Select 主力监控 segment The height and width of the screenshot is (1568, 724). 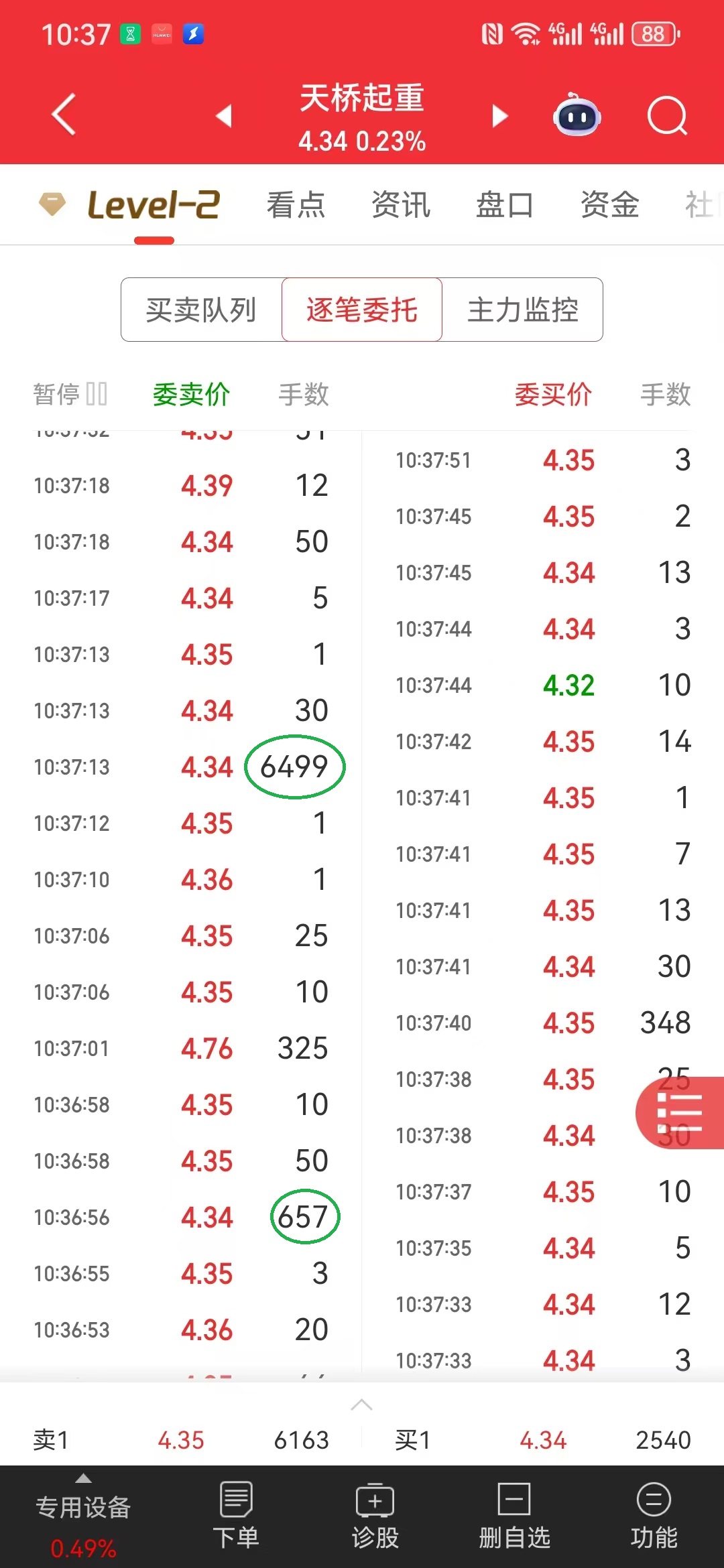(x=523, y=310)
